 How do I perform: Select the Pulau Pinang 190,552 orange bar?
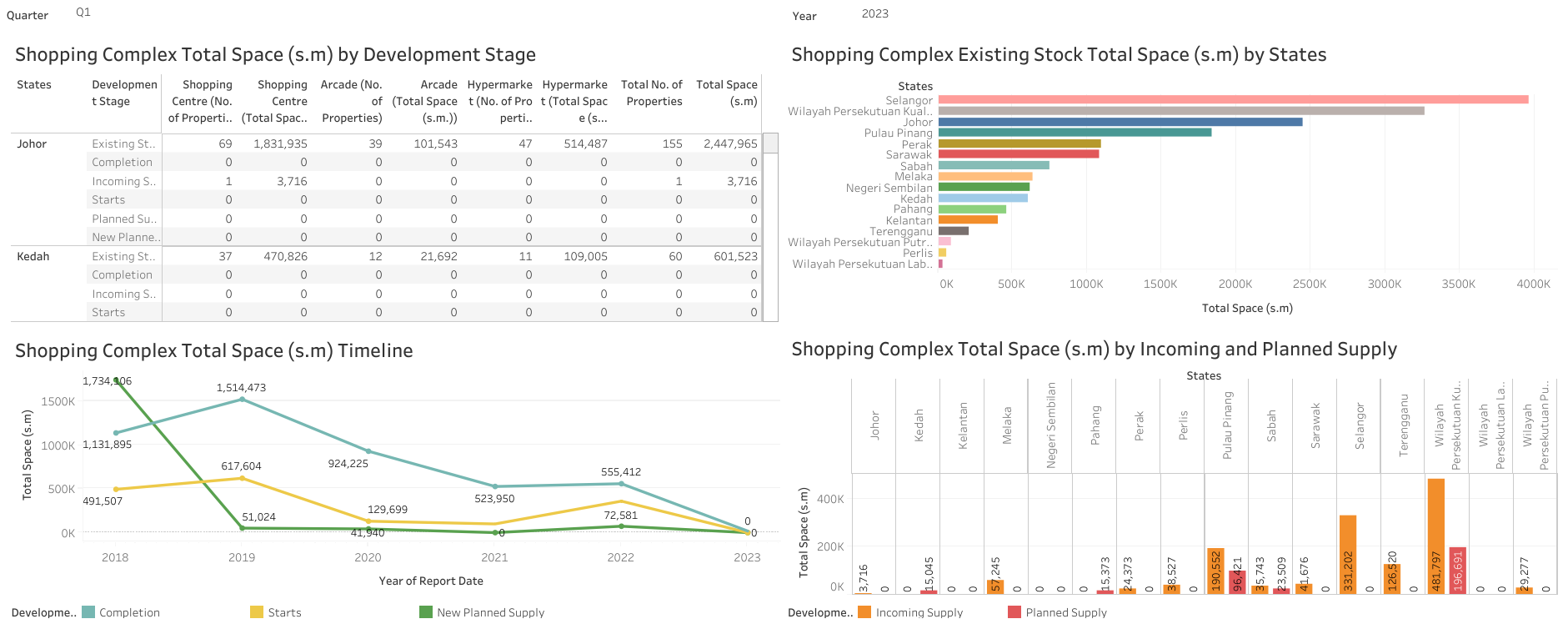(1215, 571)
